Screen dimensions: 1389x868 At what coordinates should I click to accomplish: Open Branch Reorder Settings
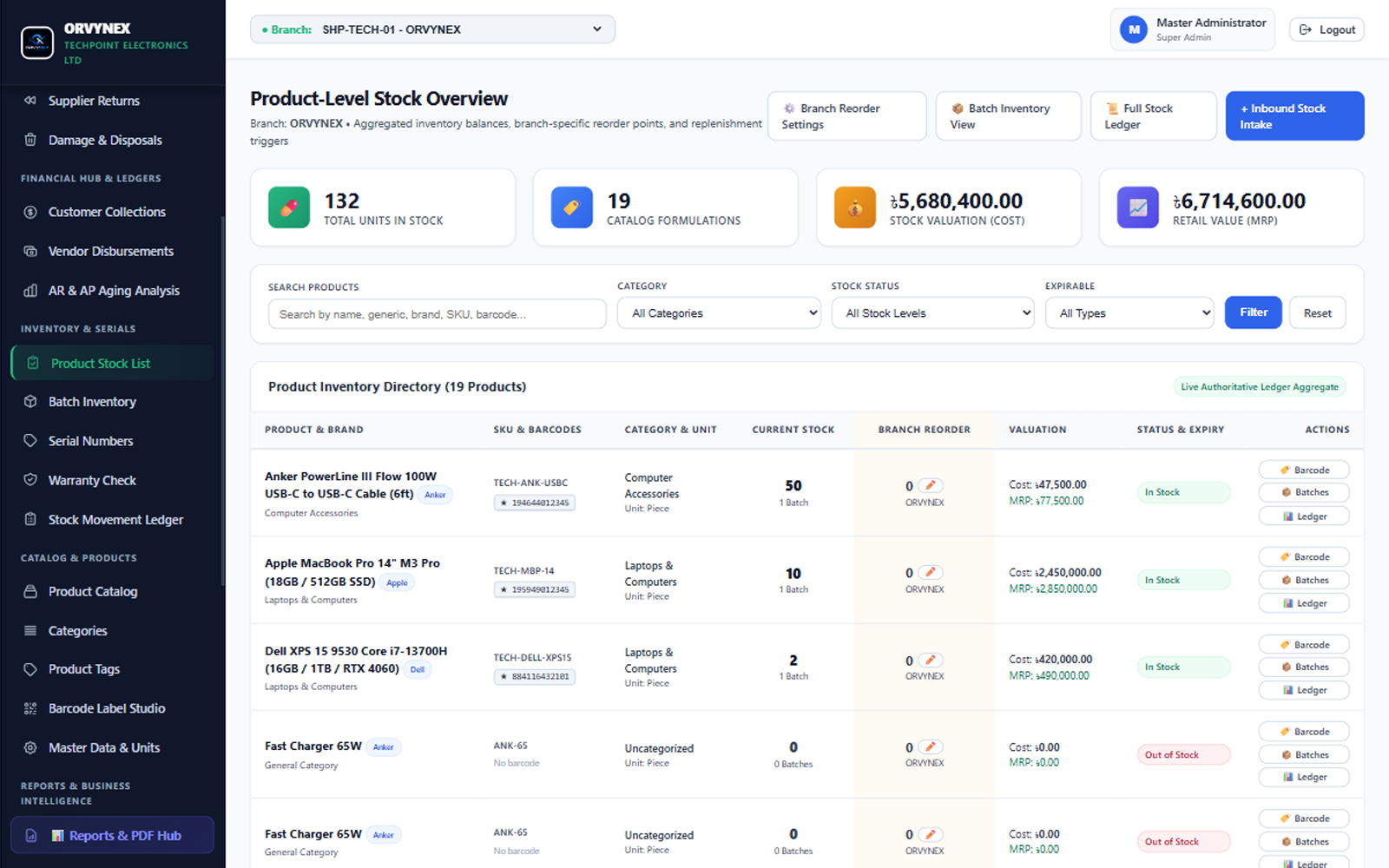click(x=846, y=116)
